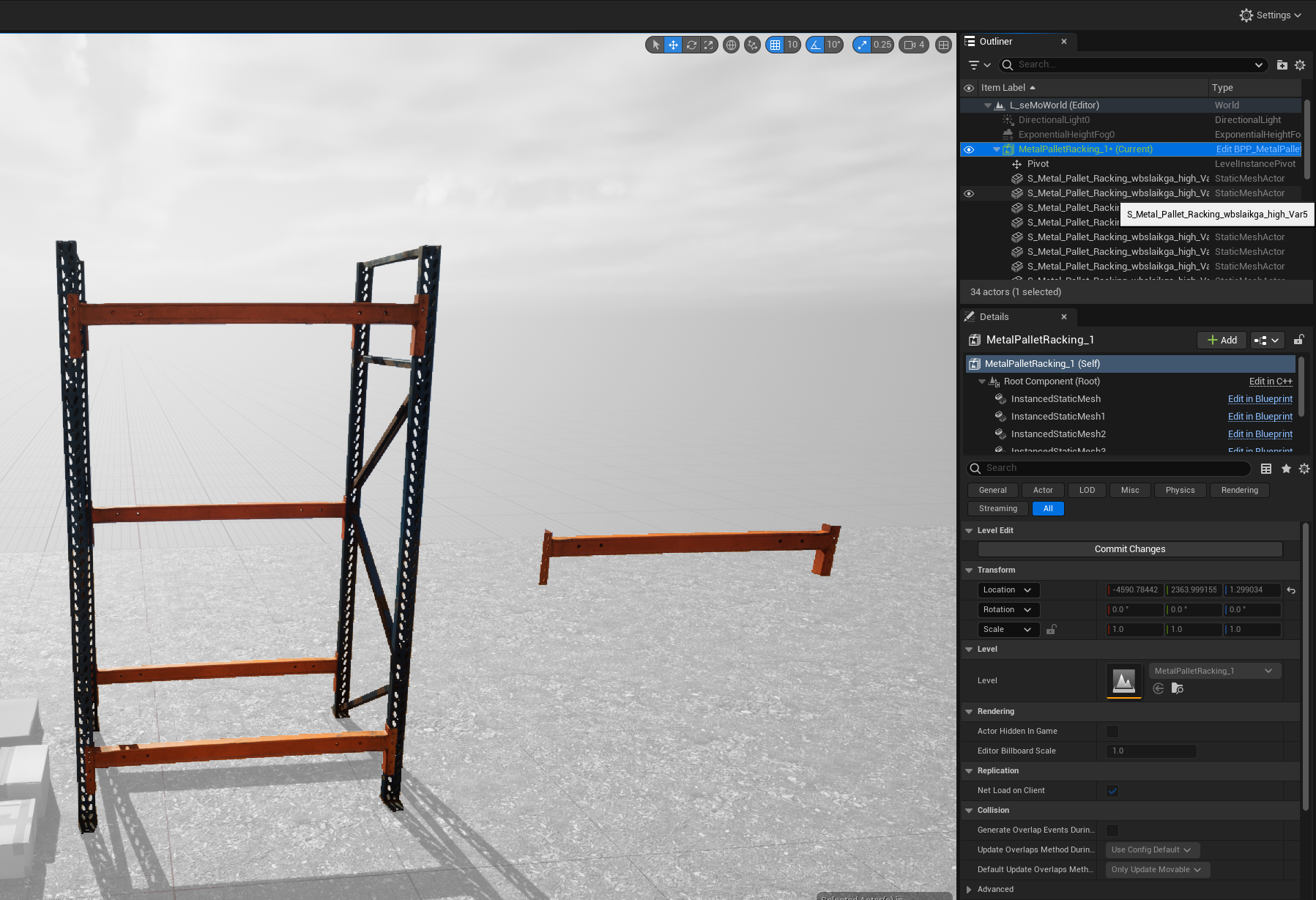Open Details view options gear icon
This screenshot has width=1316, height=900.
pos(1304,469)
